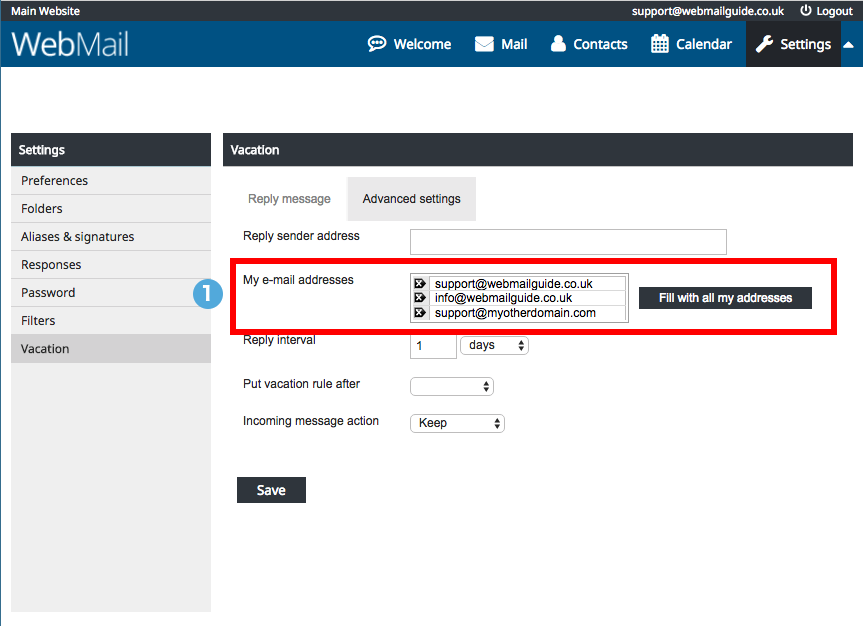
Task: Delete the support@myotherdomain.com address entry
Action: click(420, 313)
